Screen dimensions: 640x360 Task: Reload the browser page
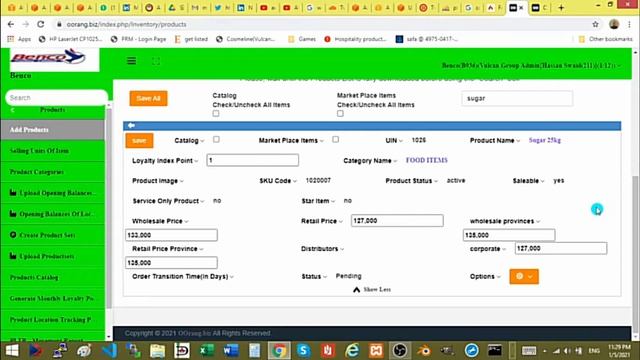tap(40, 24)
